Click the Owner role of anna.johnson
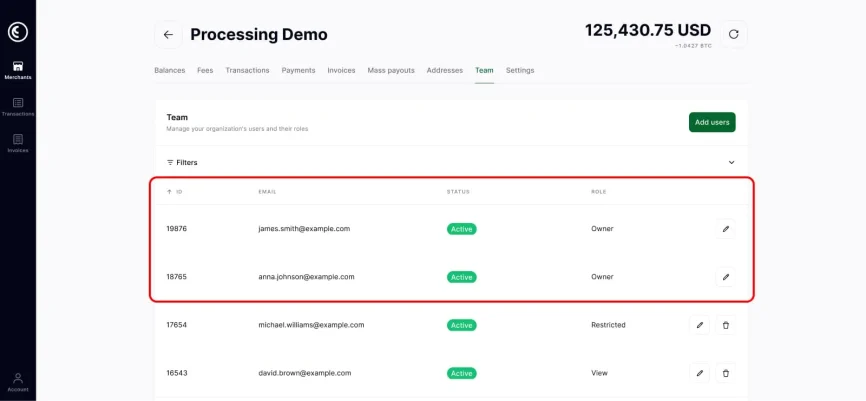 pos(602,277)
